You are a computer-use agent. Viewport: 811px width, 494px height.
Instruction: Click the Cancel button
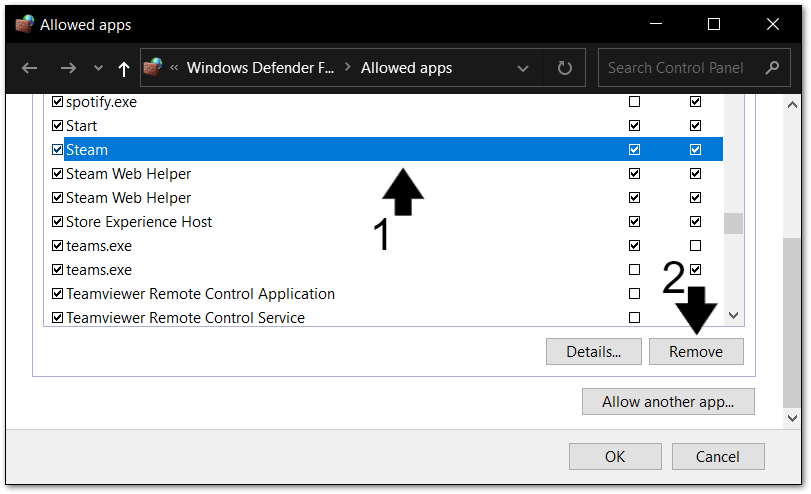[x=718, y=457]
